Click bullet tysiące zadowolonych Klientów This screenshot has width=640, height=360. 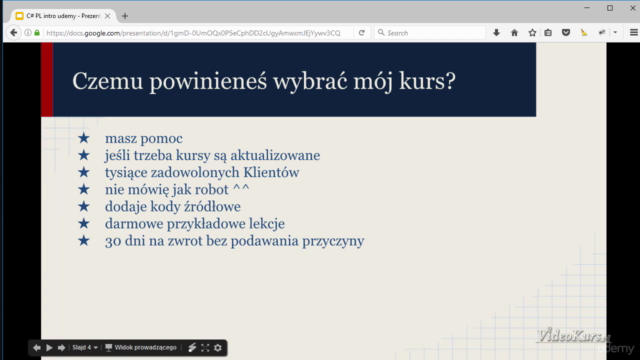pos(202,173)
